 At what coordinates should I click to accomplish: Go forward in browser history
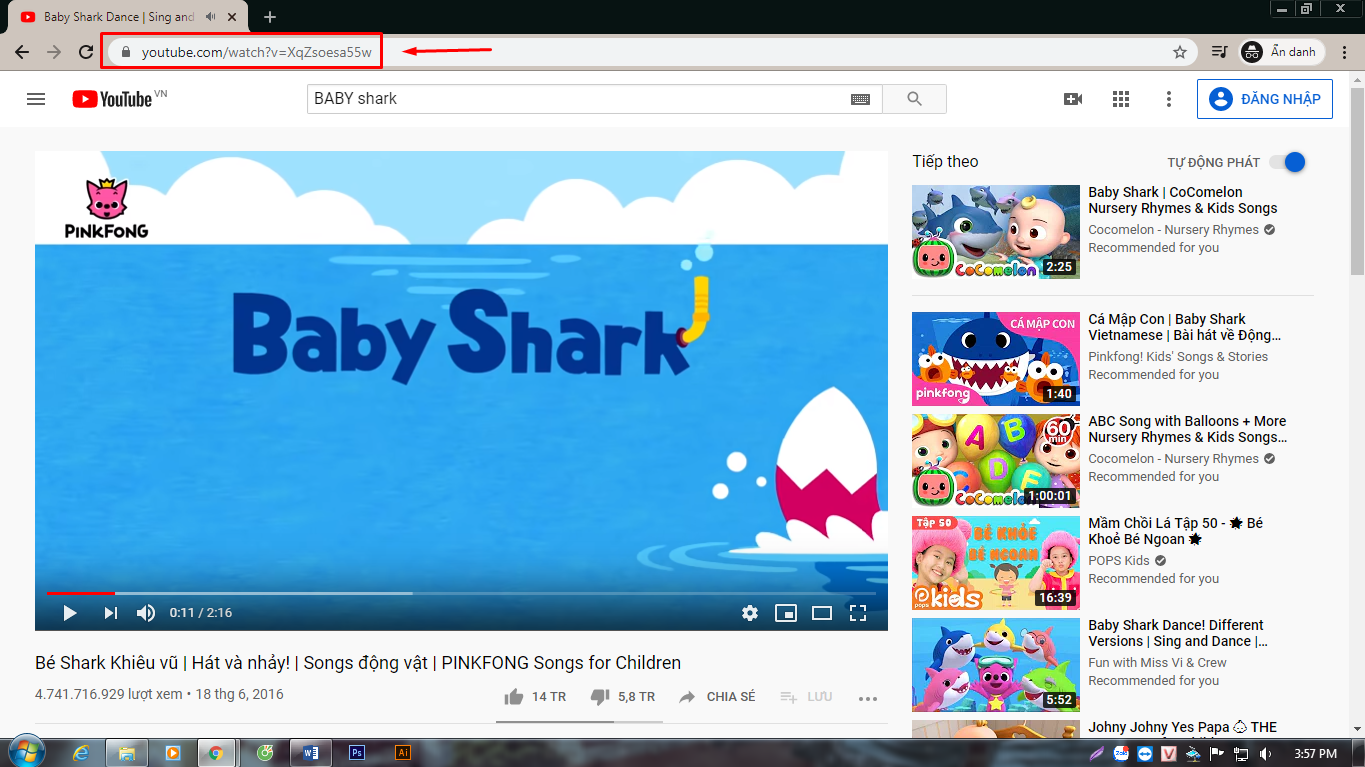[x=54, y=52]
